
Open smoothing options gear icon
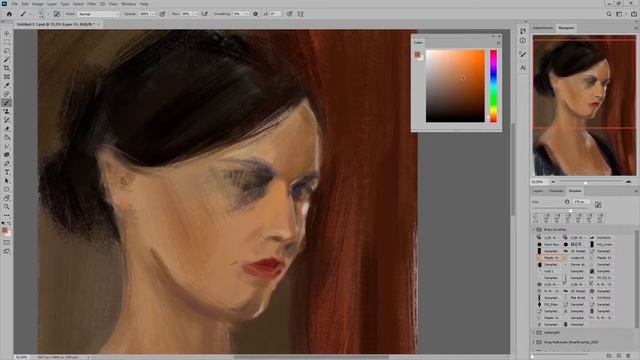click(256, 14)
